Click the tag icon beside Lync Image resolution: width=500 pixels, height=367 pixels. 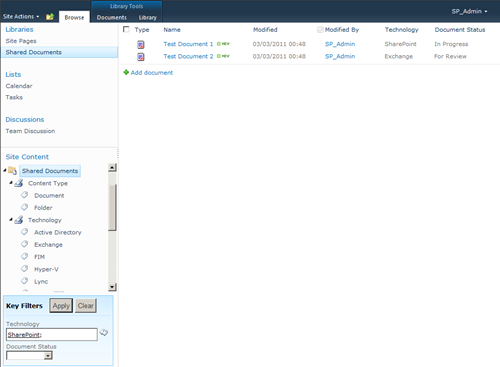[x=25, y=281]
